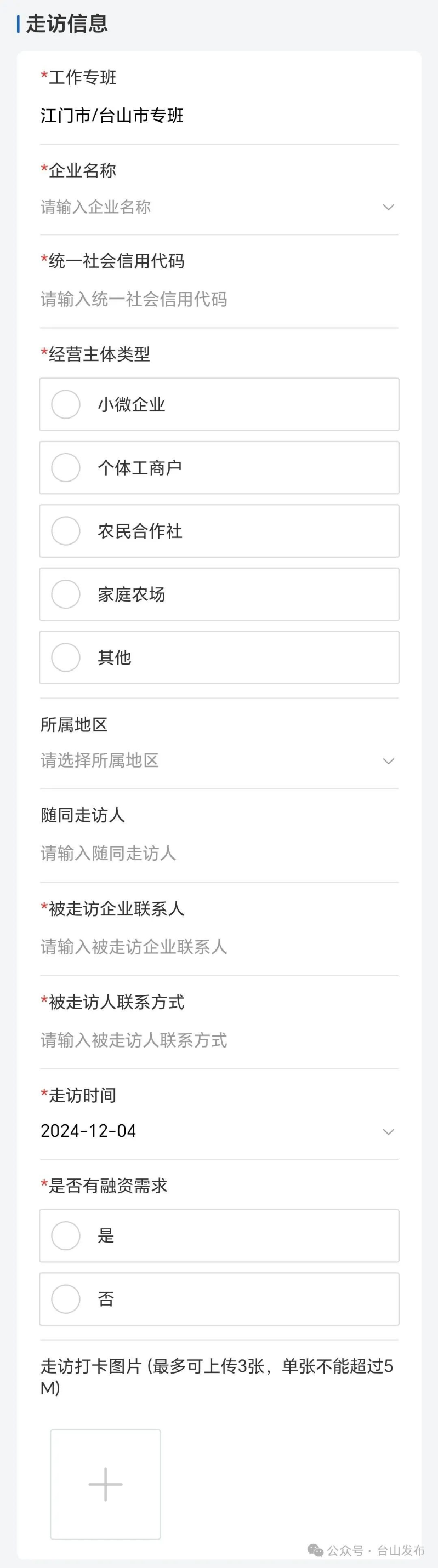This screenshot has height=1568, width=438.
Task: Select 其他 business type option
Action: coord(66,658)
